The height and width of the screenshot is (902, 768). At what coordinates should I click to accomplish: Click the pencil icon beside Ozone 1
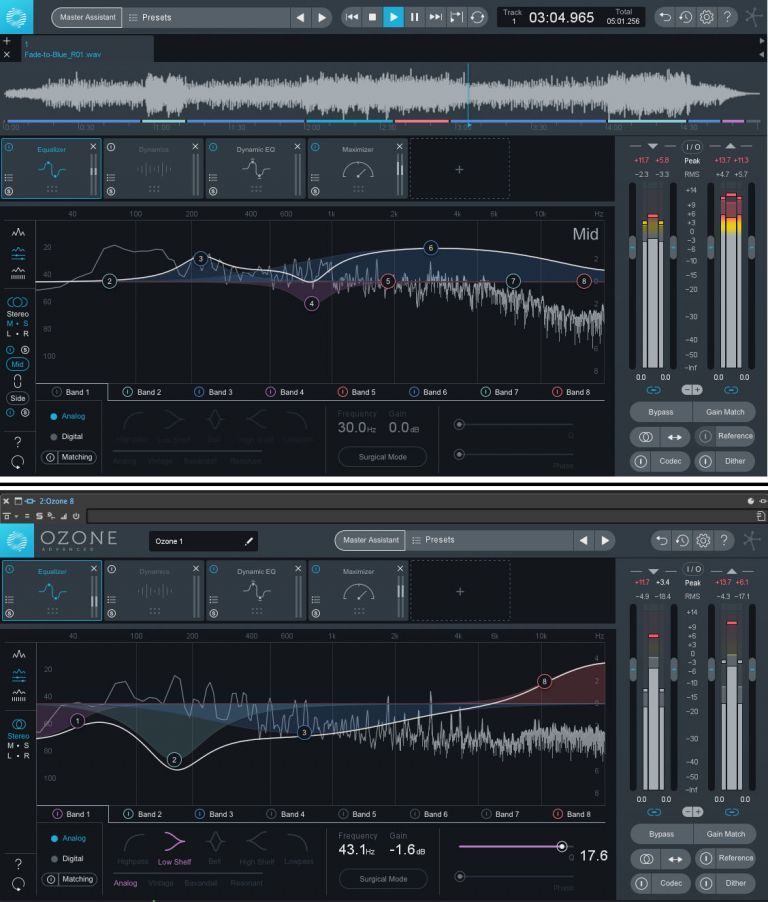click(x=249, y=541)
